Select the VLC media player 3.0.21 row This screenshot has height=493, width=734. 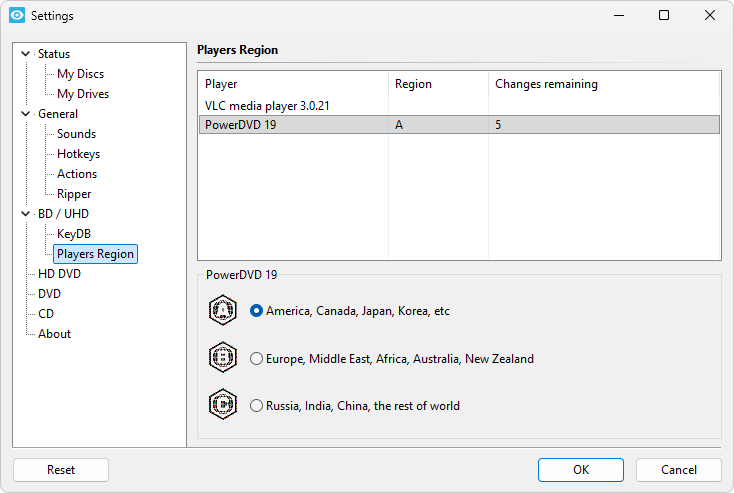pyautogui.click(x=459, y=106)
